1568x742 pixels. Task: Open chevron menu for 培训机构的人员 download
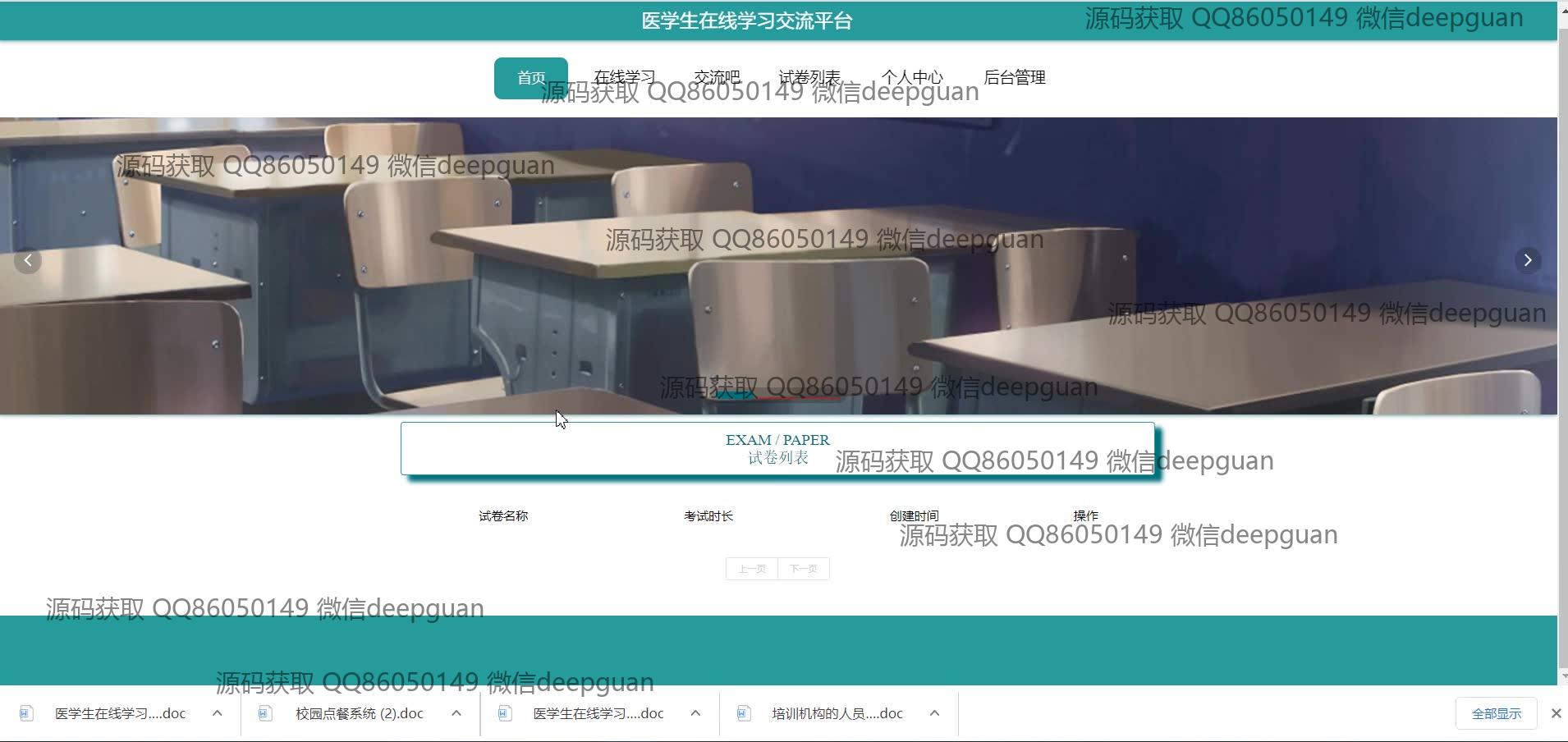[934, 713]
